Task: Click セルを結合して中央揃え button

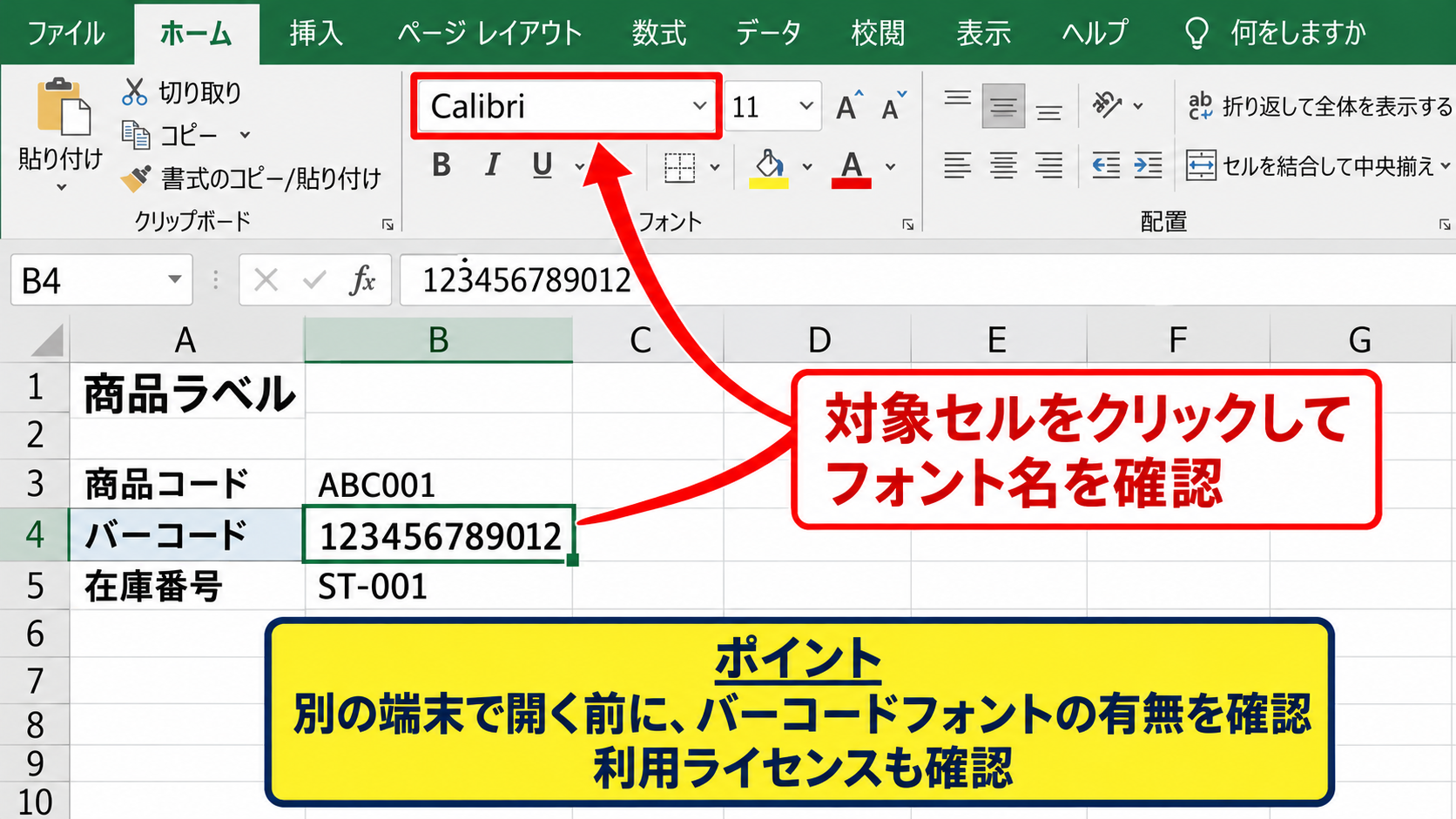Action: tap(1311, 165)
